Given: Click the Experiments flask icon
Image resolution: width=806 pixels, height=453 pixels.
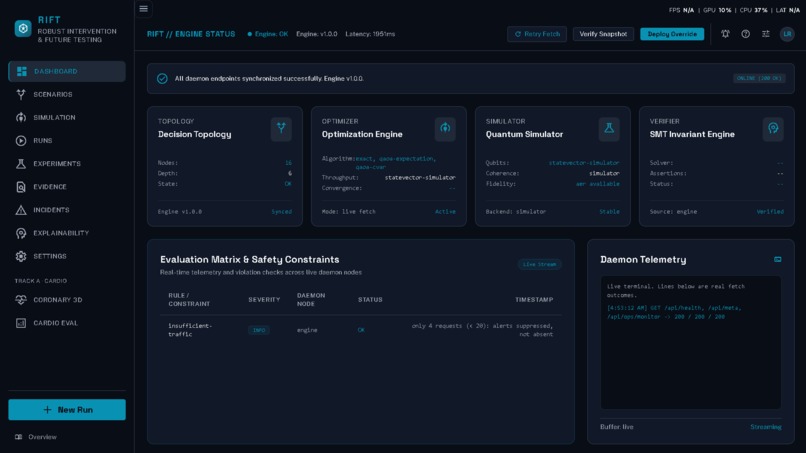Looking at the screenshot, I should 21,164.
